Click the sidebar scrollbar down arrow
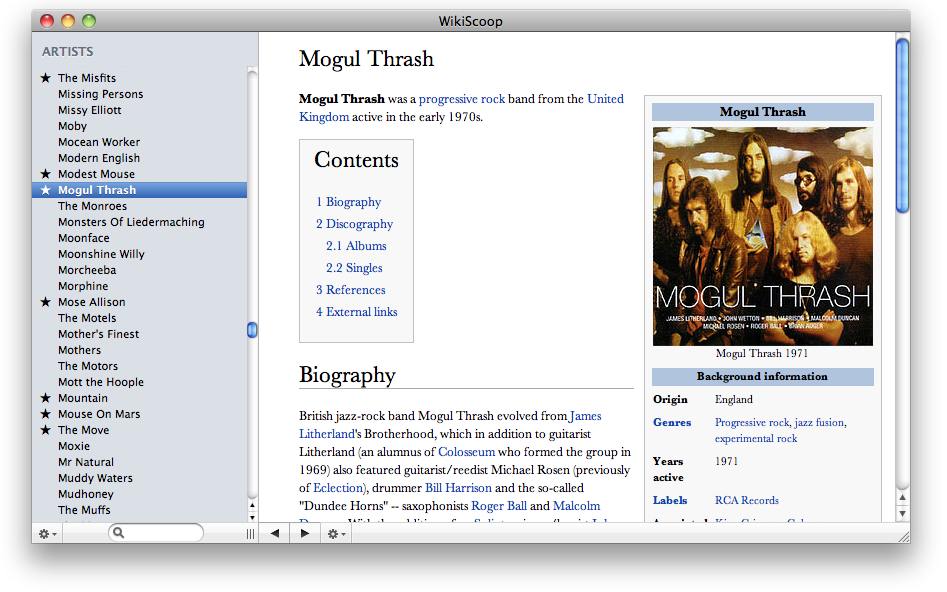Viewport: 947px width, 592px height. click(252, 518)
